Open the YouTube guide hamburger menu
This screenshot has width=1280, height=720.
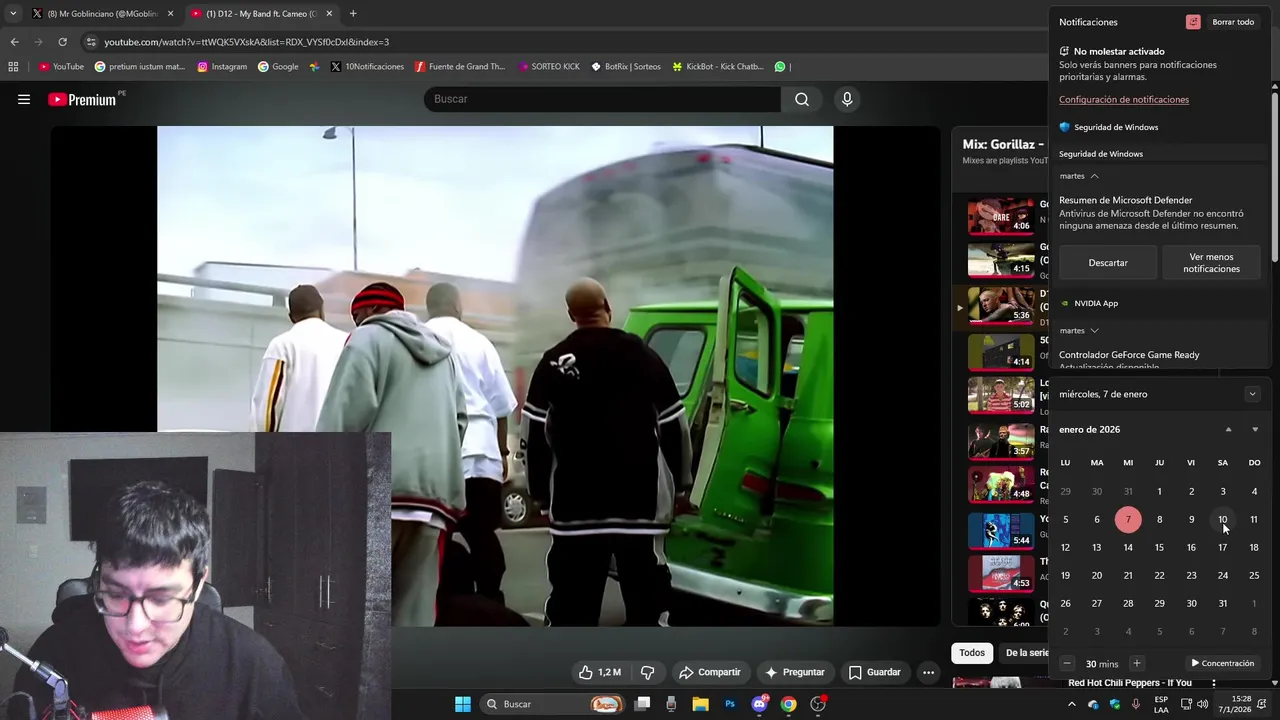coord(24,99)
